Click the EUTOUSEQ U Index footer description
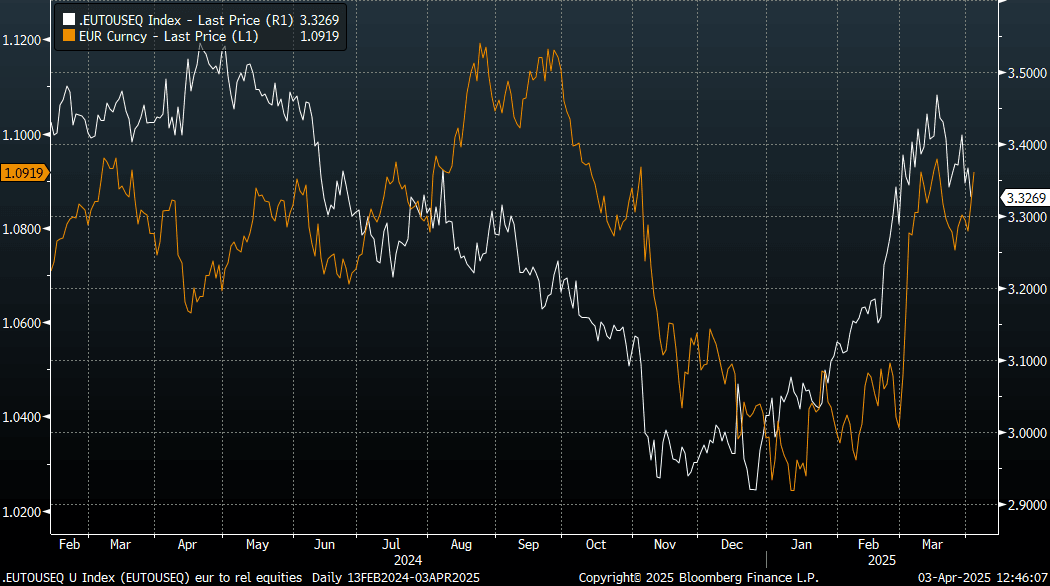This screenshot has width=1050, height=586. click(x=154, y=577)
